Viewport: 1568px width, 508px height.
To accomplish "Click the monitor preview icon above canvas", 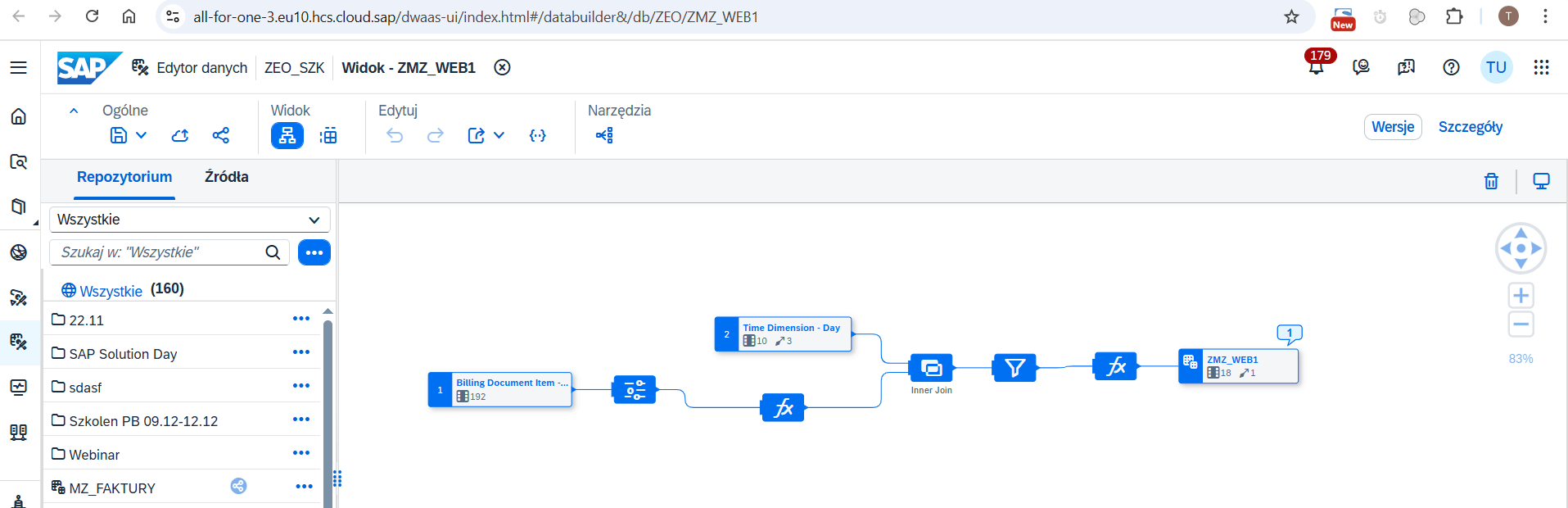I will tap(1541, 181).
